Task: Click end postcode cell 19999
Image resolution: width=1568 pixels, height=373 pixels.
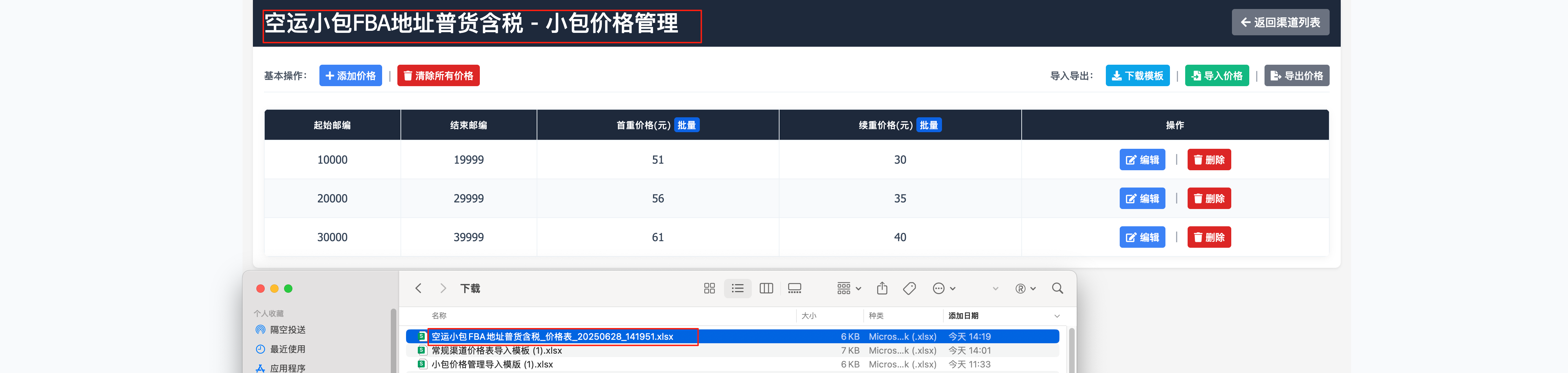Action: coord(469,160)
